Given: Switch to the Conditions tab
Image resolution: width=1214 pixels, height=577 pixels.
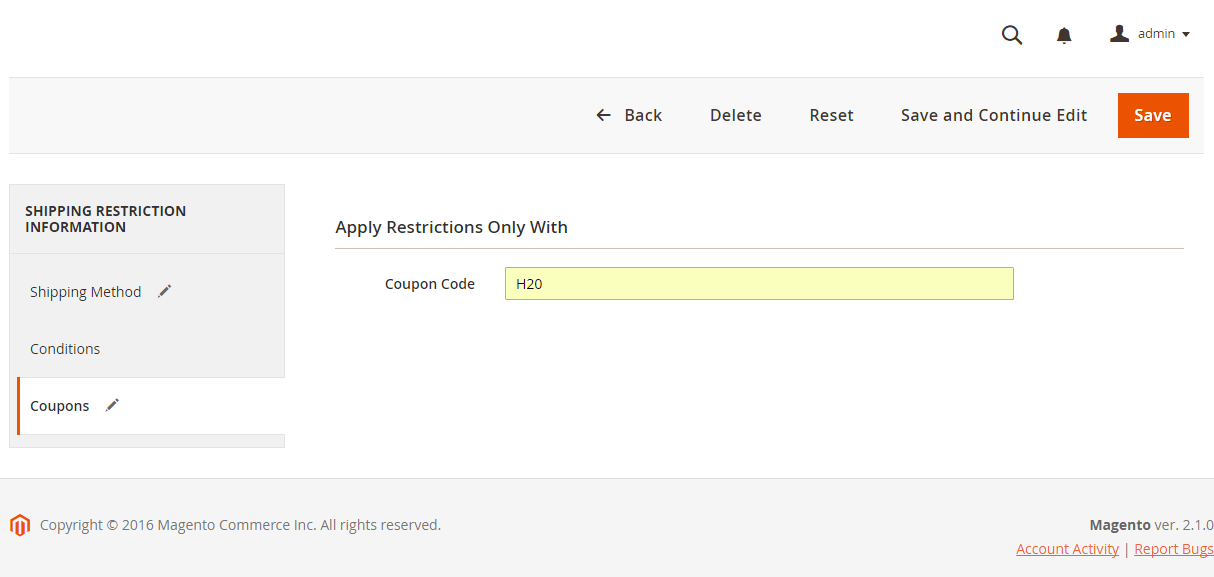Looking at the screenshot, I should click(65, 349).
